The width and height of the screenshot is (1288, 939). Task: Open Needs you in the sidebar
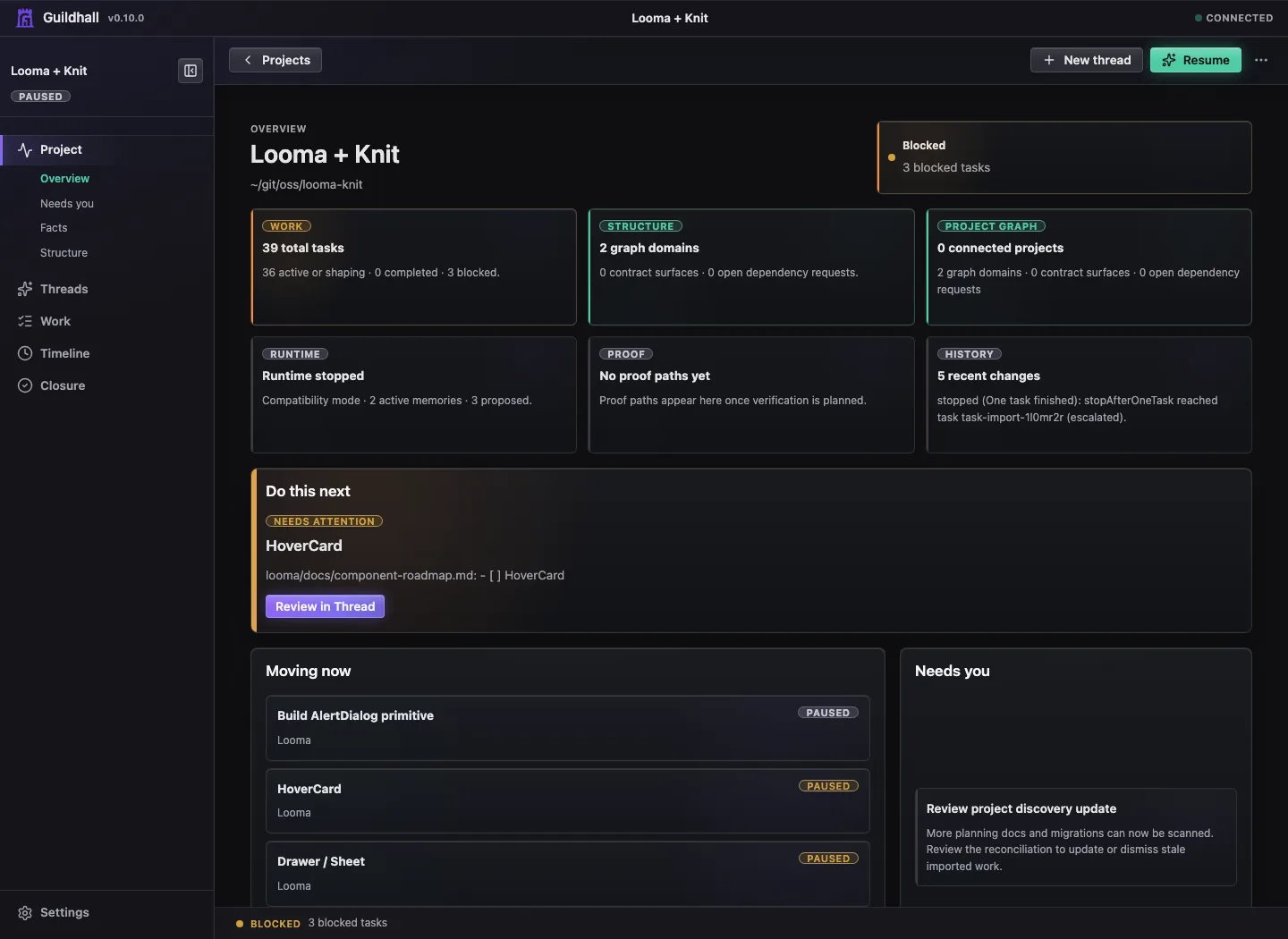67,204
